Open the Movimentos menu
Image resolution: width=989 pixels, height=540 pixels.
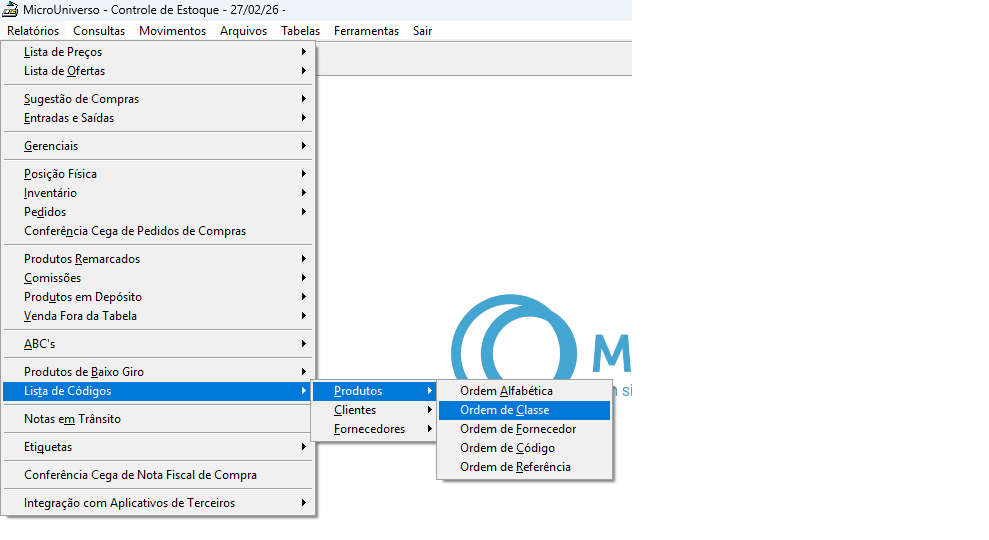point(172,31)
